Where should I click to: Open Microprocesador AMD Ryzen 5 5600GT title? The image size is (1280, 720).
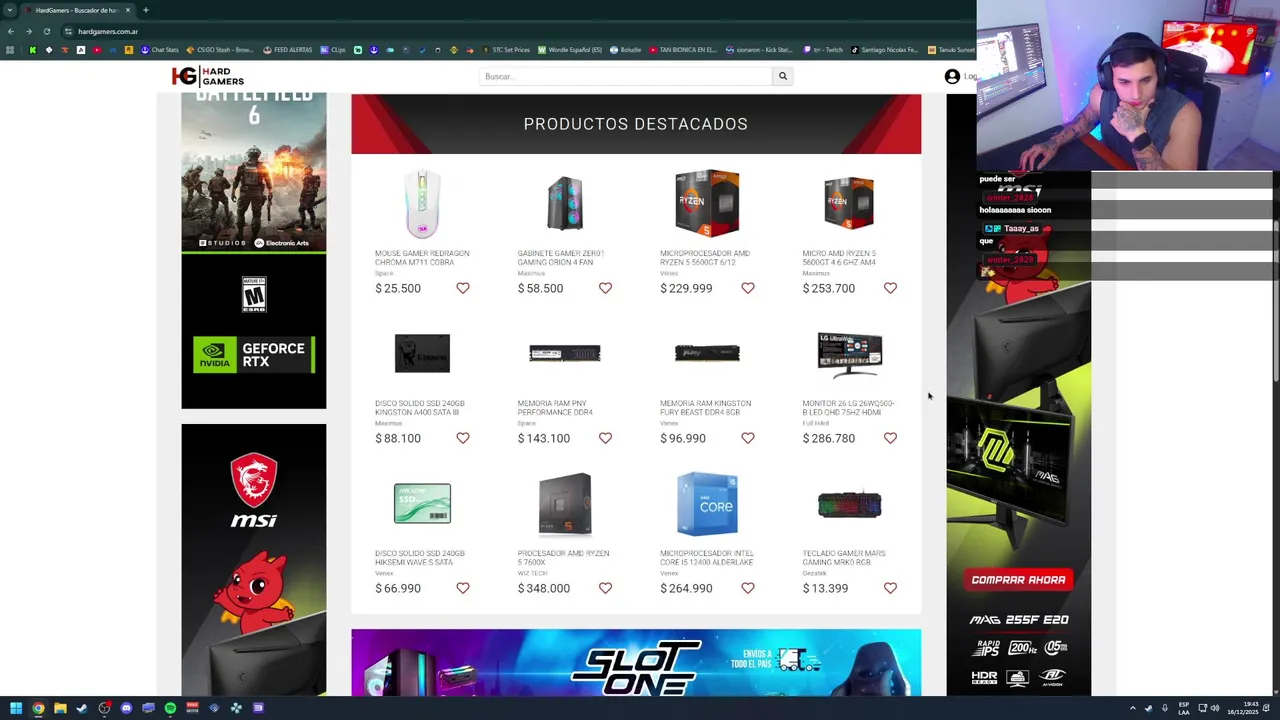click(704, 258)
